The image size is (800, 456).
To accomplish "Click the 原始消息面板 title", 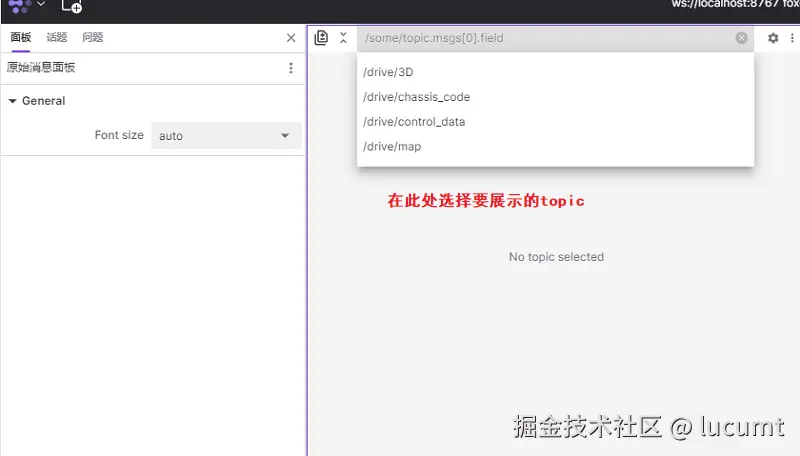I will [41, 67].
